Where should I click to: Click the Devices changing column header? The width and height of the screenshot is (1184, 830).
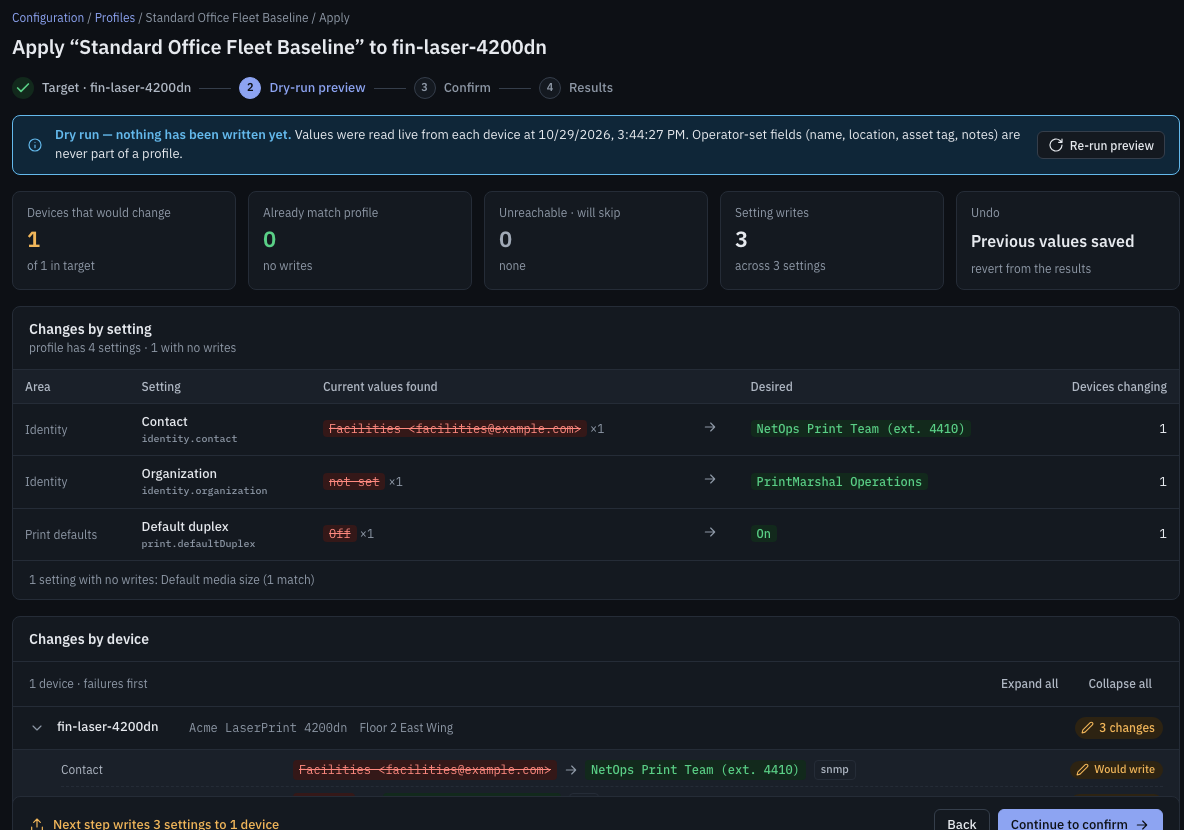click(1119, 387)
